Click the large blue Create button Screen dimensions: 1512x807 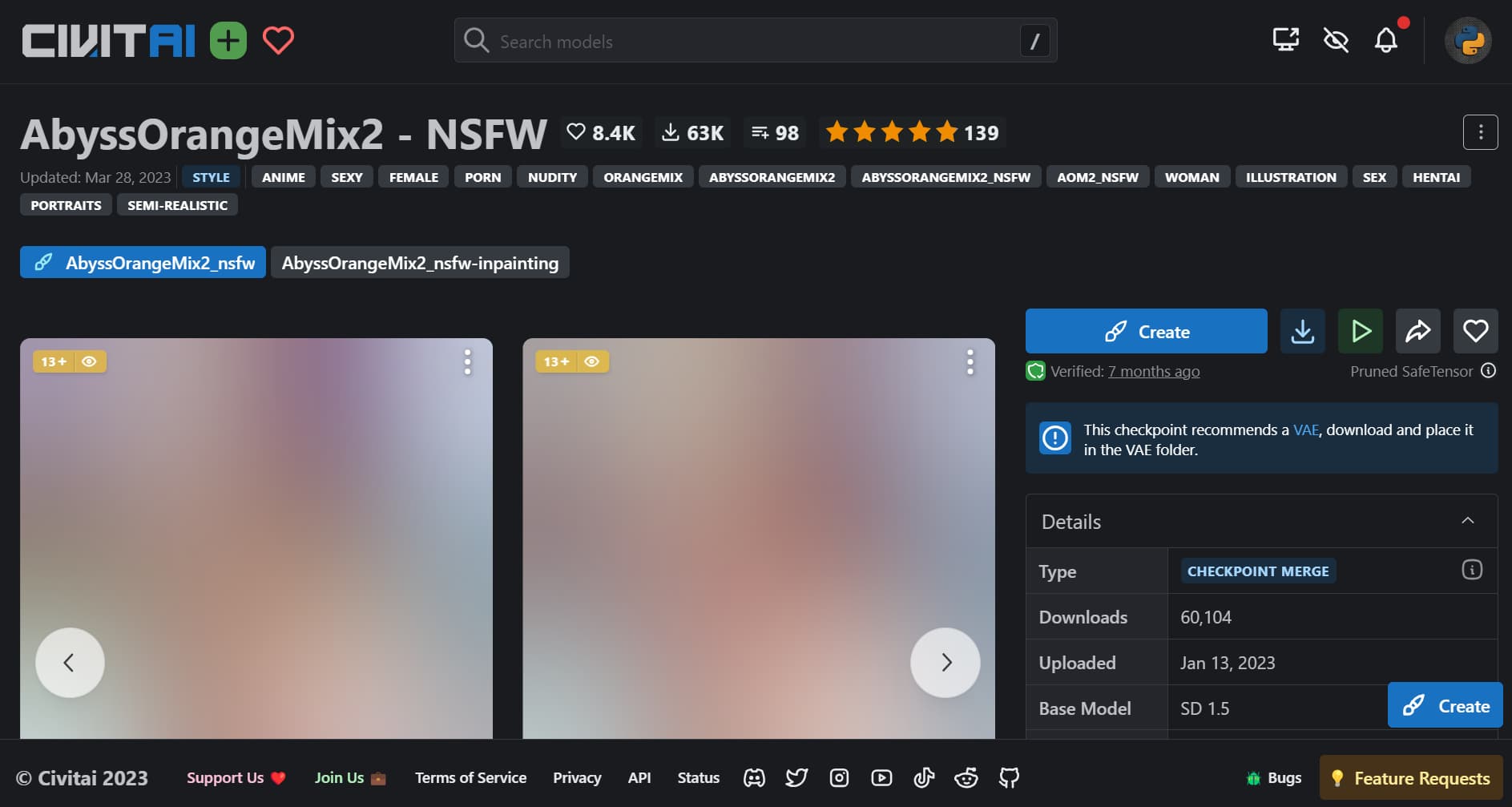point(1146,331)
